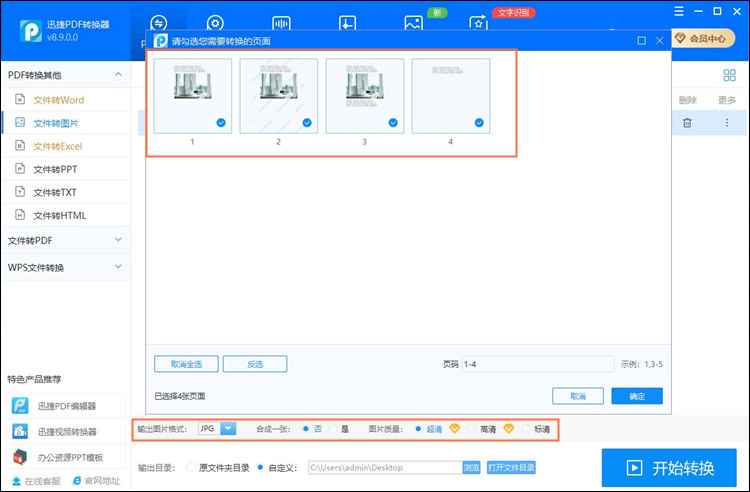Start conversion with 开始转换 button
The image size is (750, 492).
click(x=669, y=468)
